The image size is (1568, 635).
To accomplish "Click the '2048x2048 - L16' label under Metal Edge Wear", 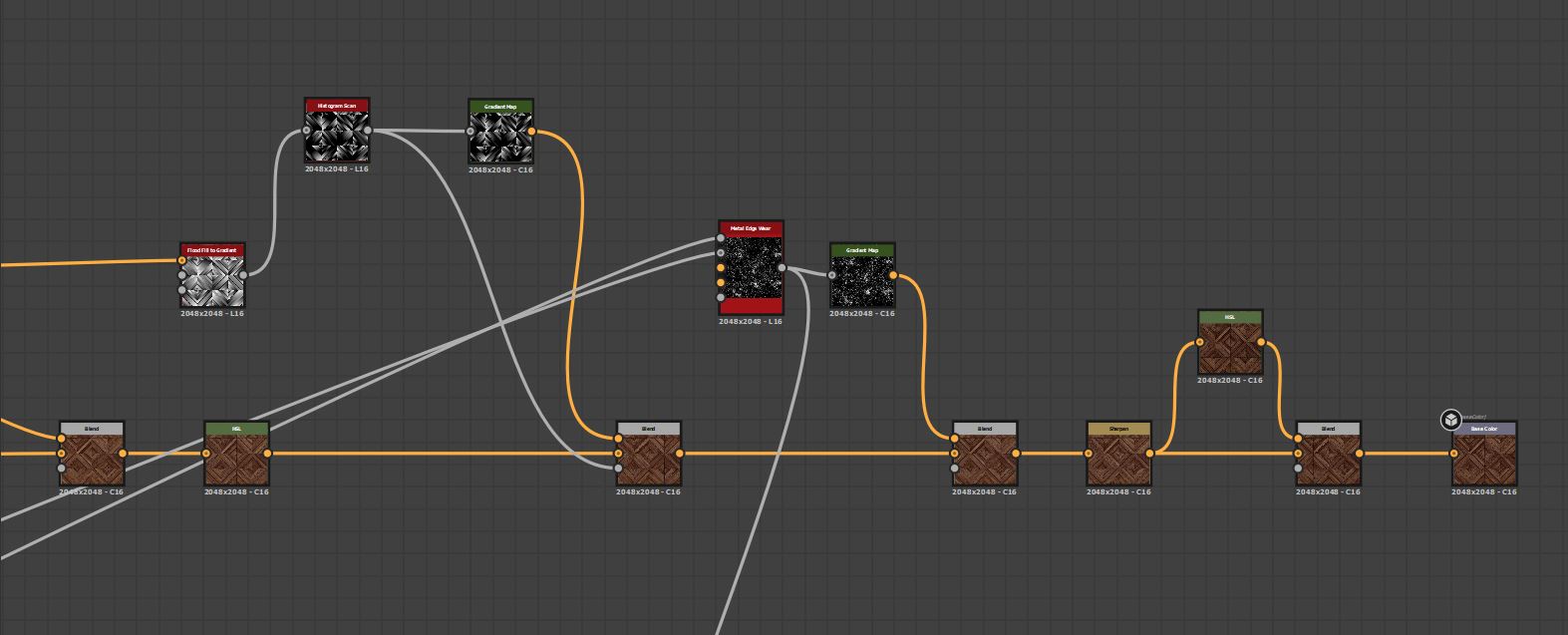I will click(751, 322).
